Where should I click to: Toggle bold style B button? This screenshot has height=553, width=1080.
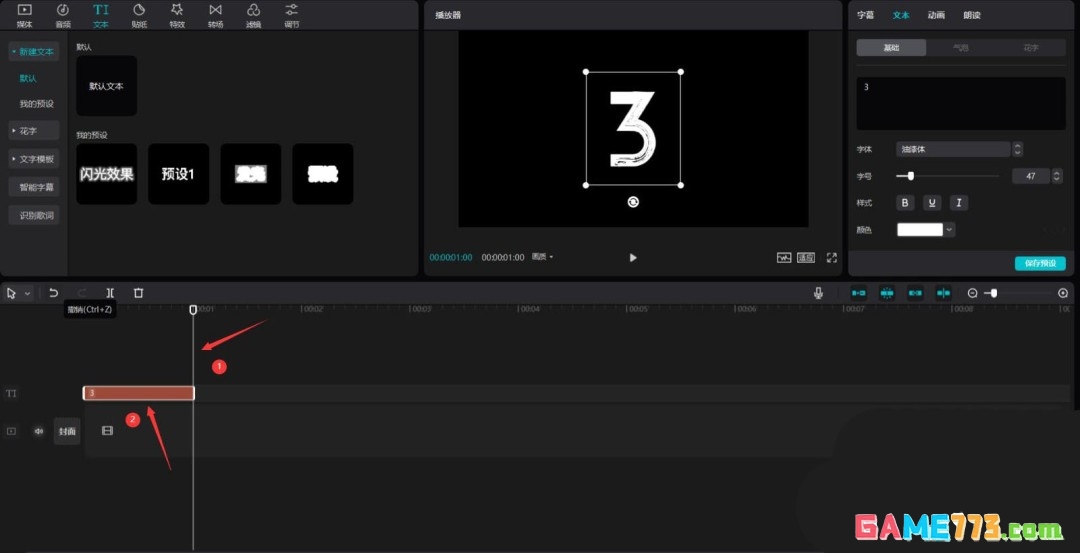905,203
